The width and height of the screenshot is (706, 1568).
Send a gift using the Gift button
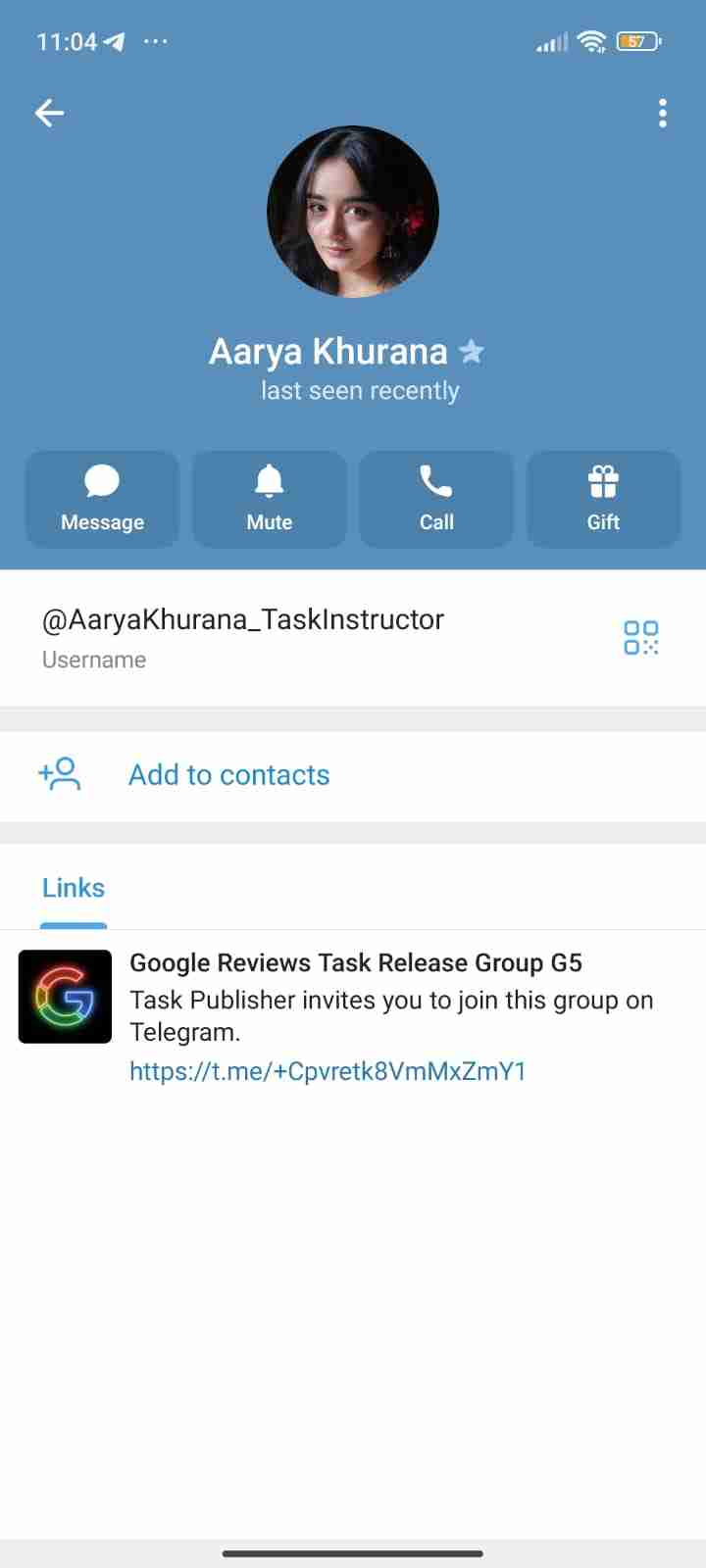click(603, 499)
